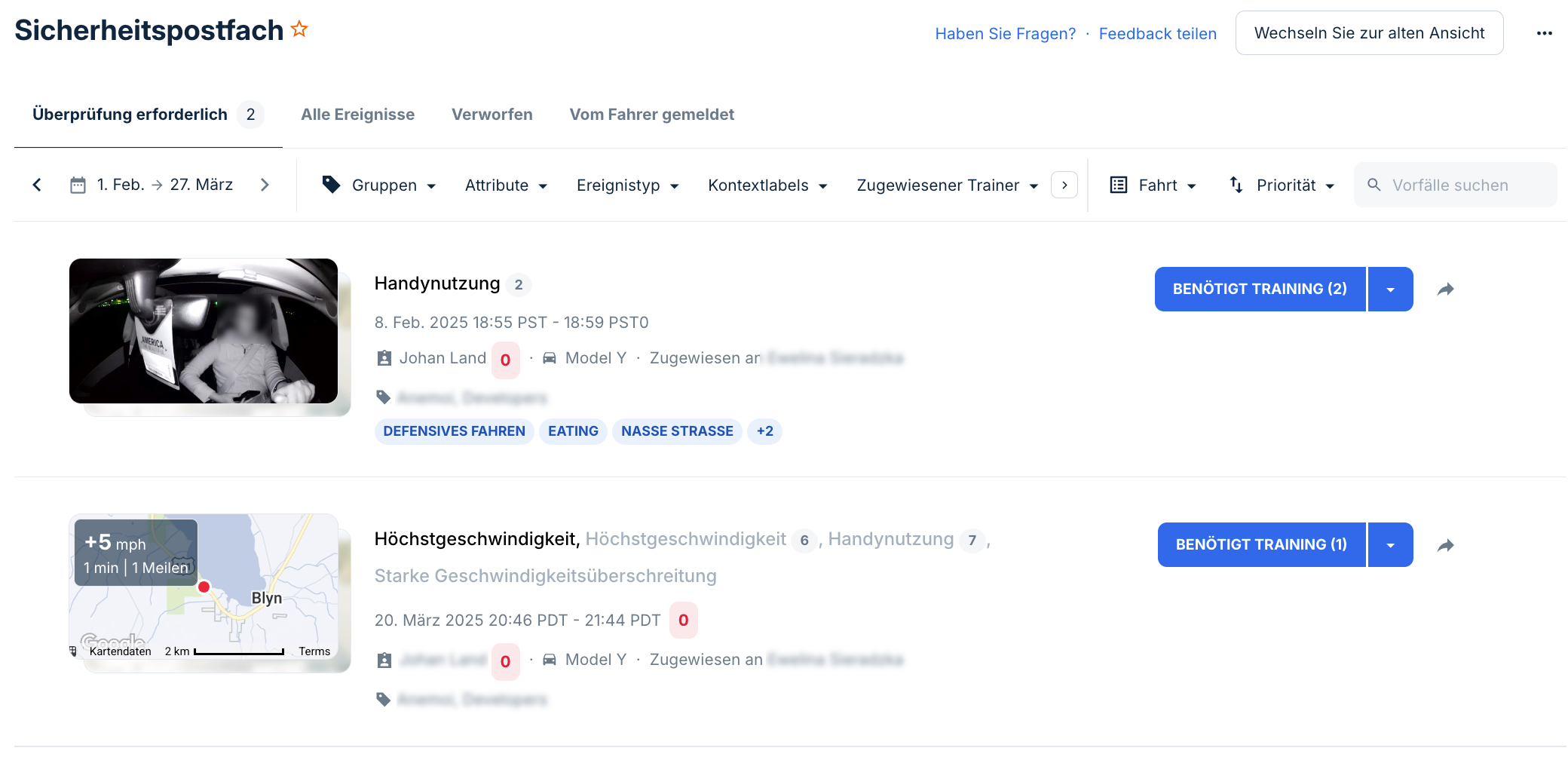Click the share arrow on the Handynutzung event
The width and height of the screenshot is (1568, 763).
[1446, 289]
